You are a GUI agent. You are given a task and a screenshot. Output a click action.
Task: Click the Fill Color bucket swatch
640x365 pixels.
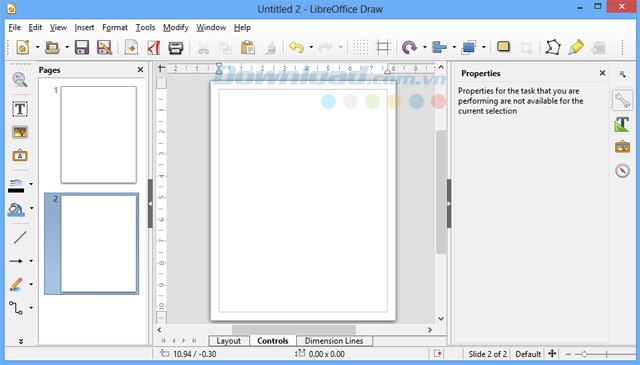click(16, 209)
